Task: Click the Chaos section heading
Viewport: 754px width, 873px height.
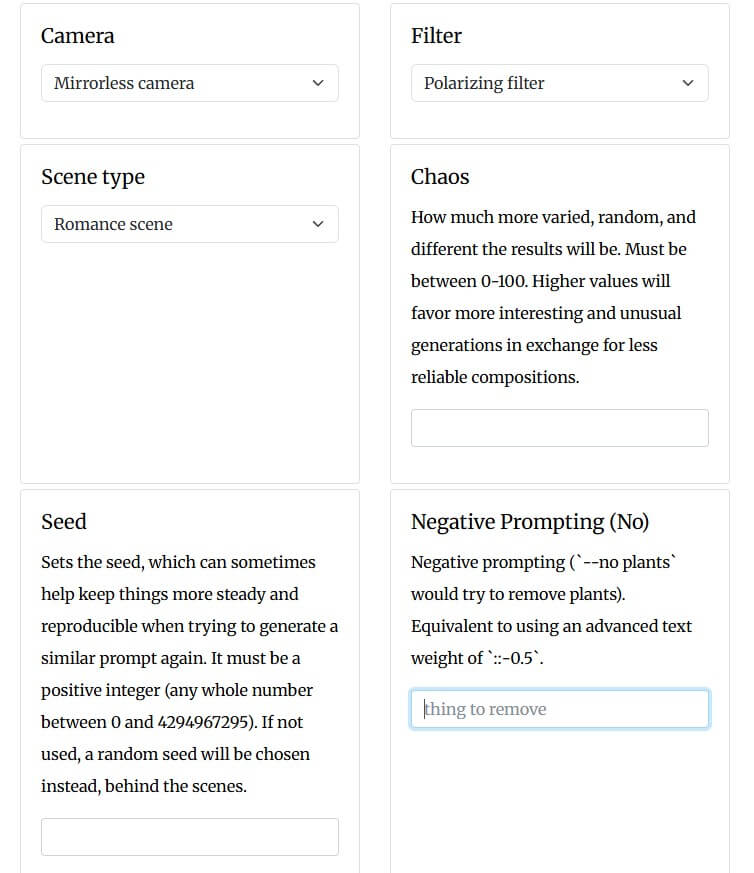Action: point(440,176)
